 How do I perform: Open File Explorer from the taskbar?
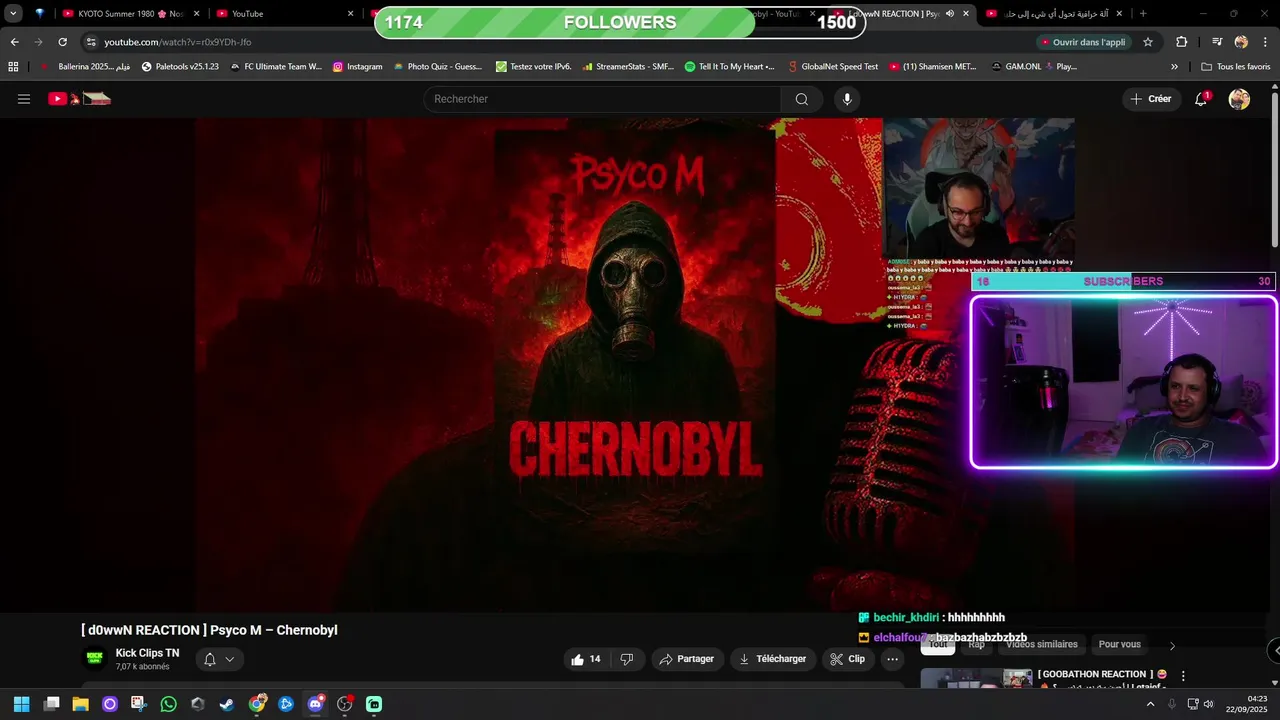[80, 704]
